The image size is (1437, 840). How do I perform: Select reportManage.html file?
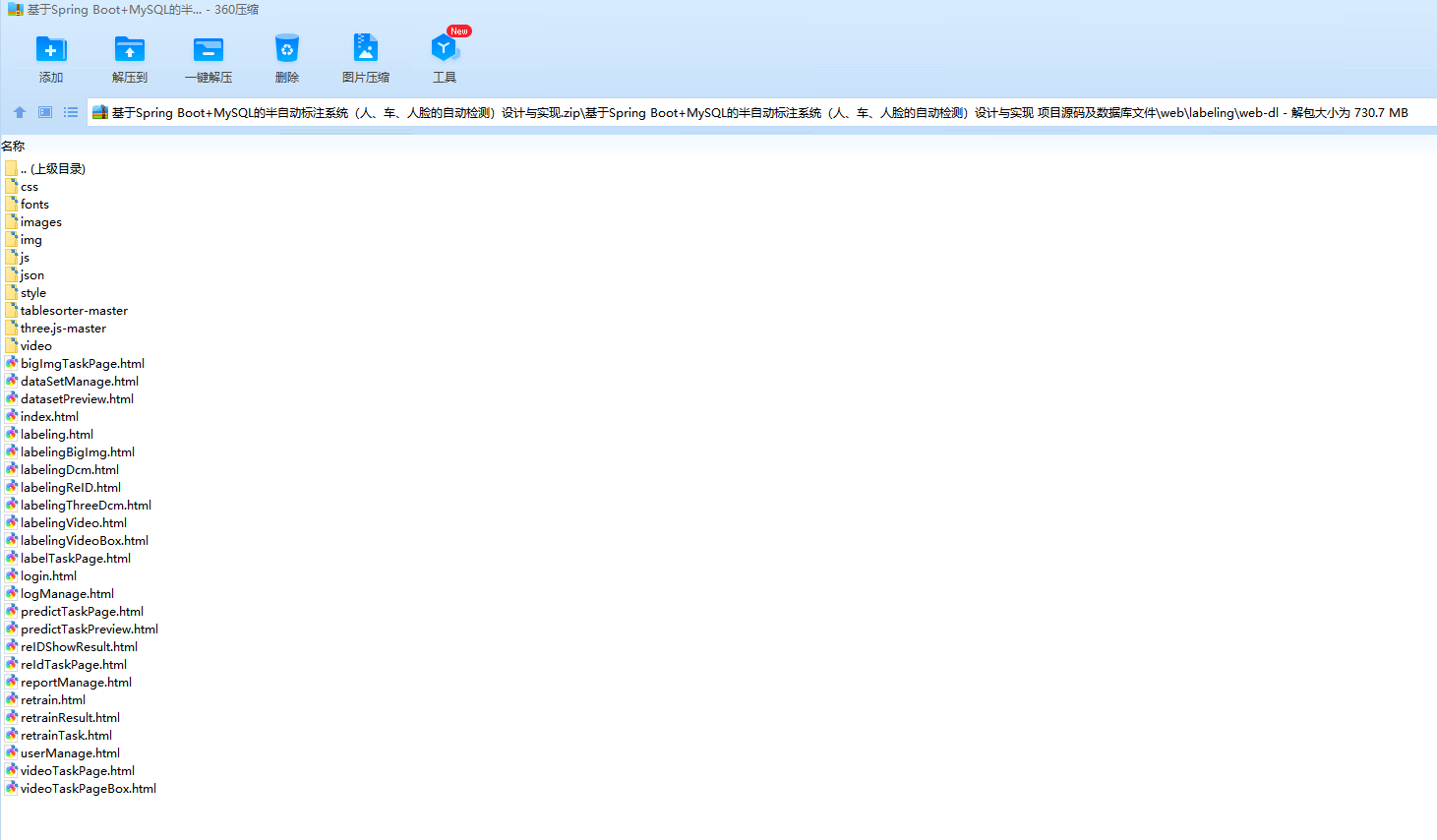68,682
